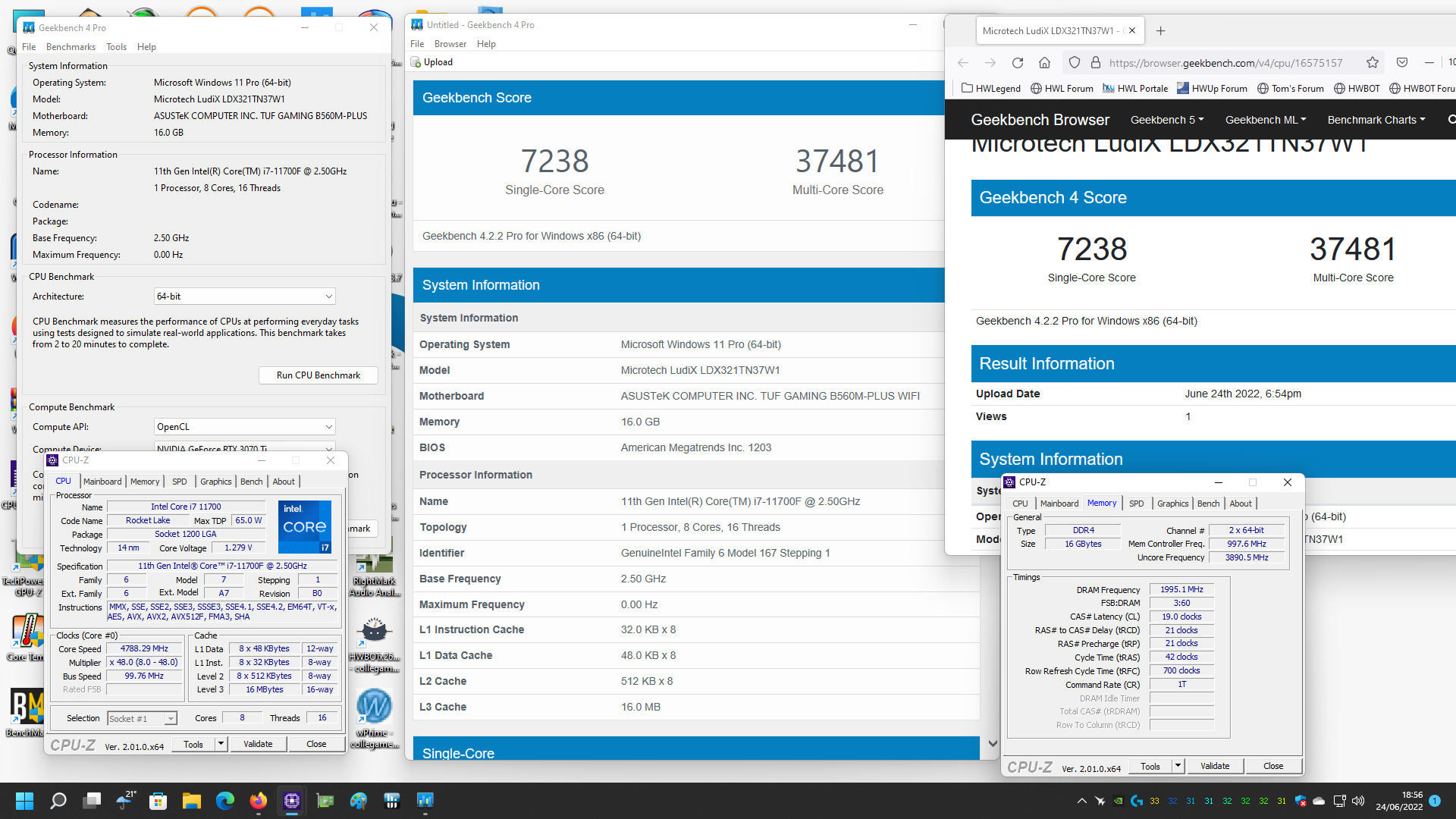Click the notification count badge
The height and width of the screenshot is (819, 1456).
1435,801
